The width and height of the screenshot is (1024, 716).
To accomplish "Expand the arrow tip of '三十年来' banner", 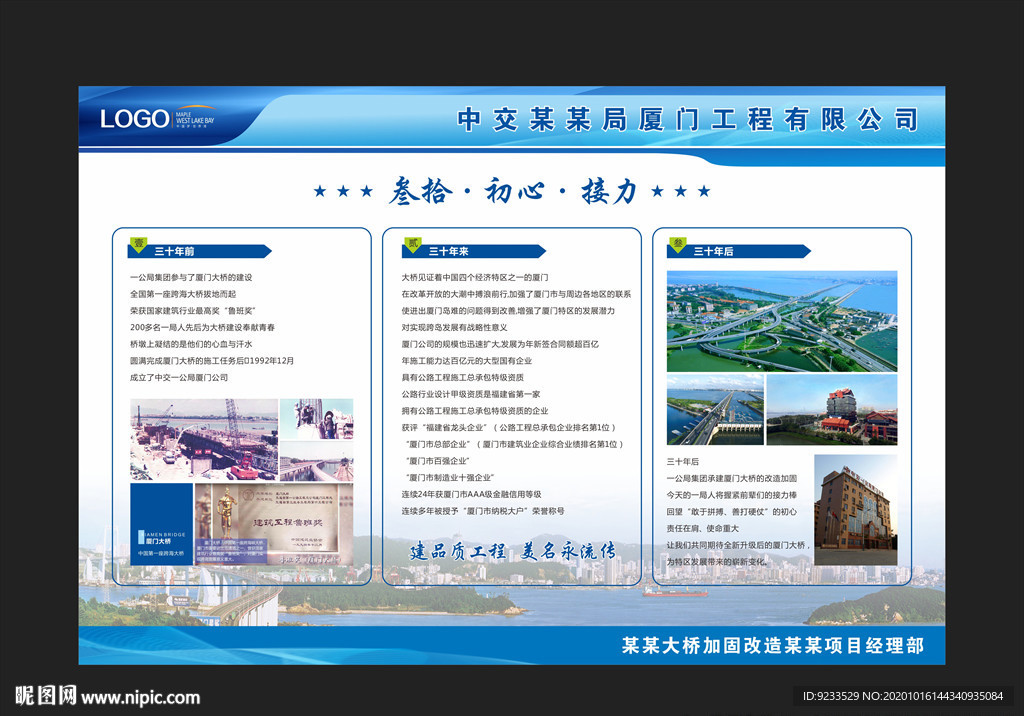I will (545, 250).
